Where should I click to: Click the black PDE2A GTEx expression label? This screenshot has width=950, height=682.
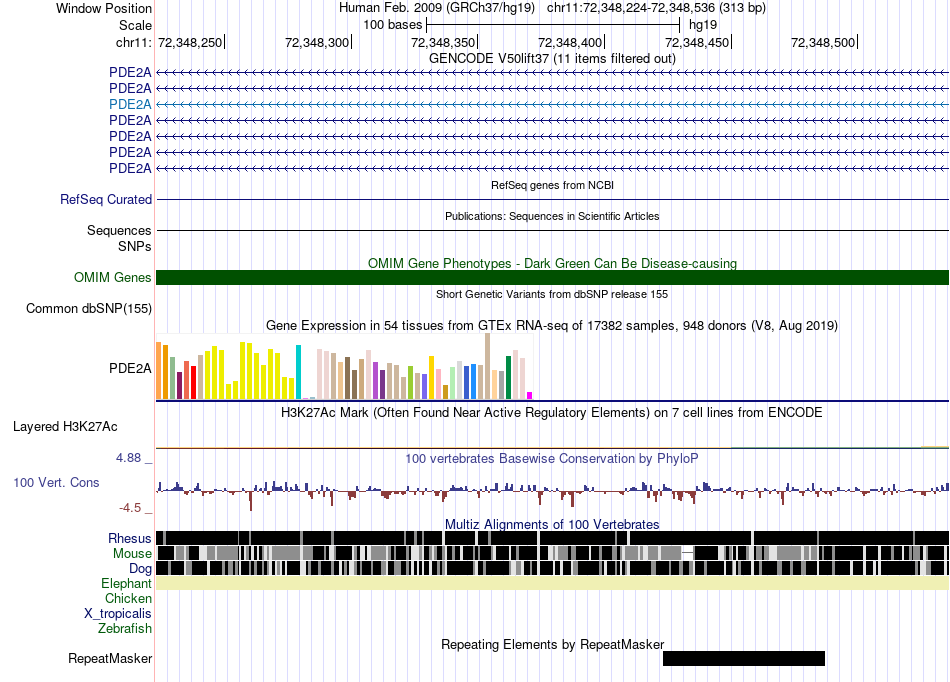coord(130,368)
